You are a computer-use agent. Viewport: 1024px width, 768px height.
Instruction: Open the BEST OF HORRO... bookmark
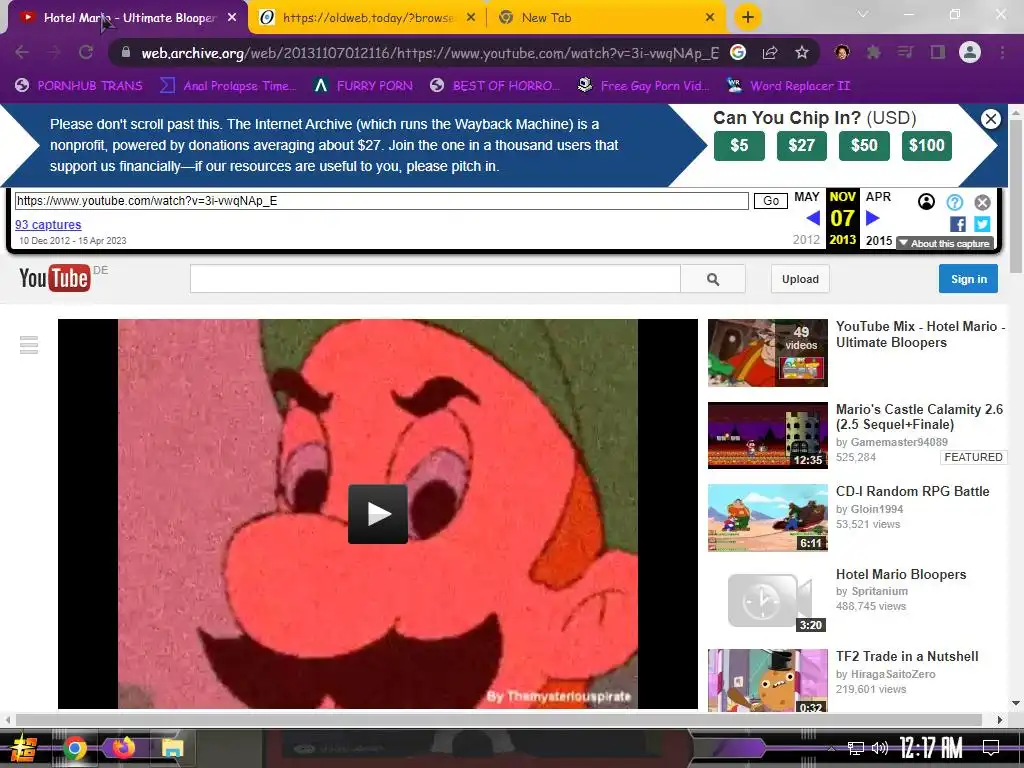495,86
